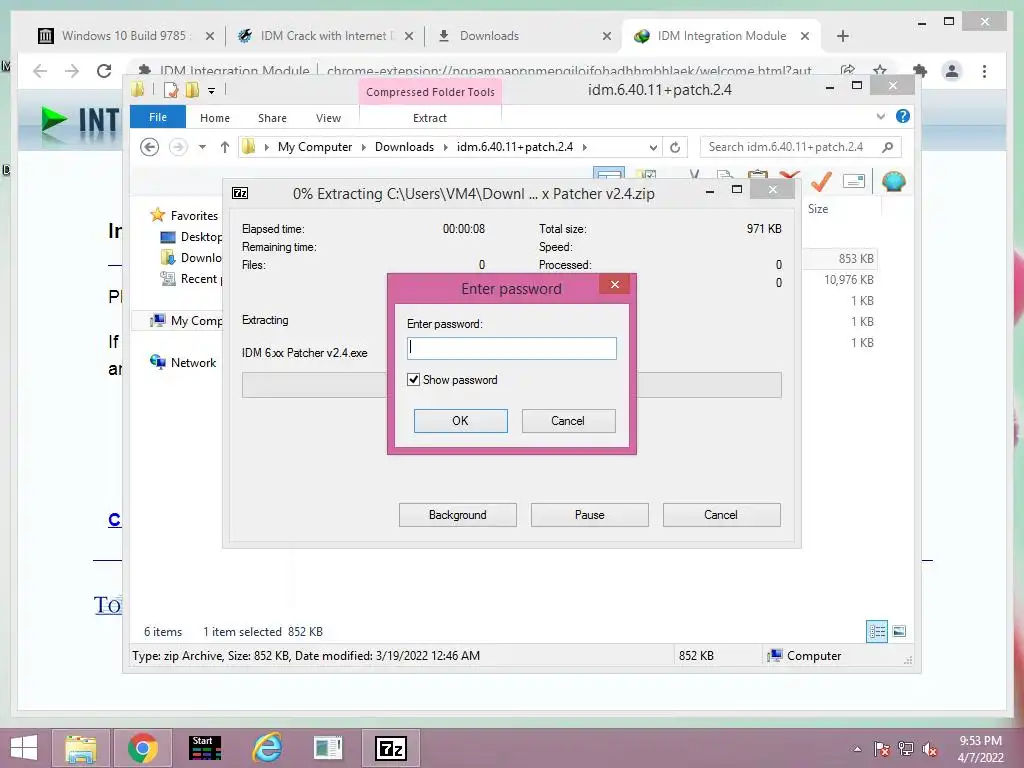Click the Properties icon in Quick Access Toolbar
Image resolution: width=1024 pixels, height=768 pixels.
click(x=170, y=90)
